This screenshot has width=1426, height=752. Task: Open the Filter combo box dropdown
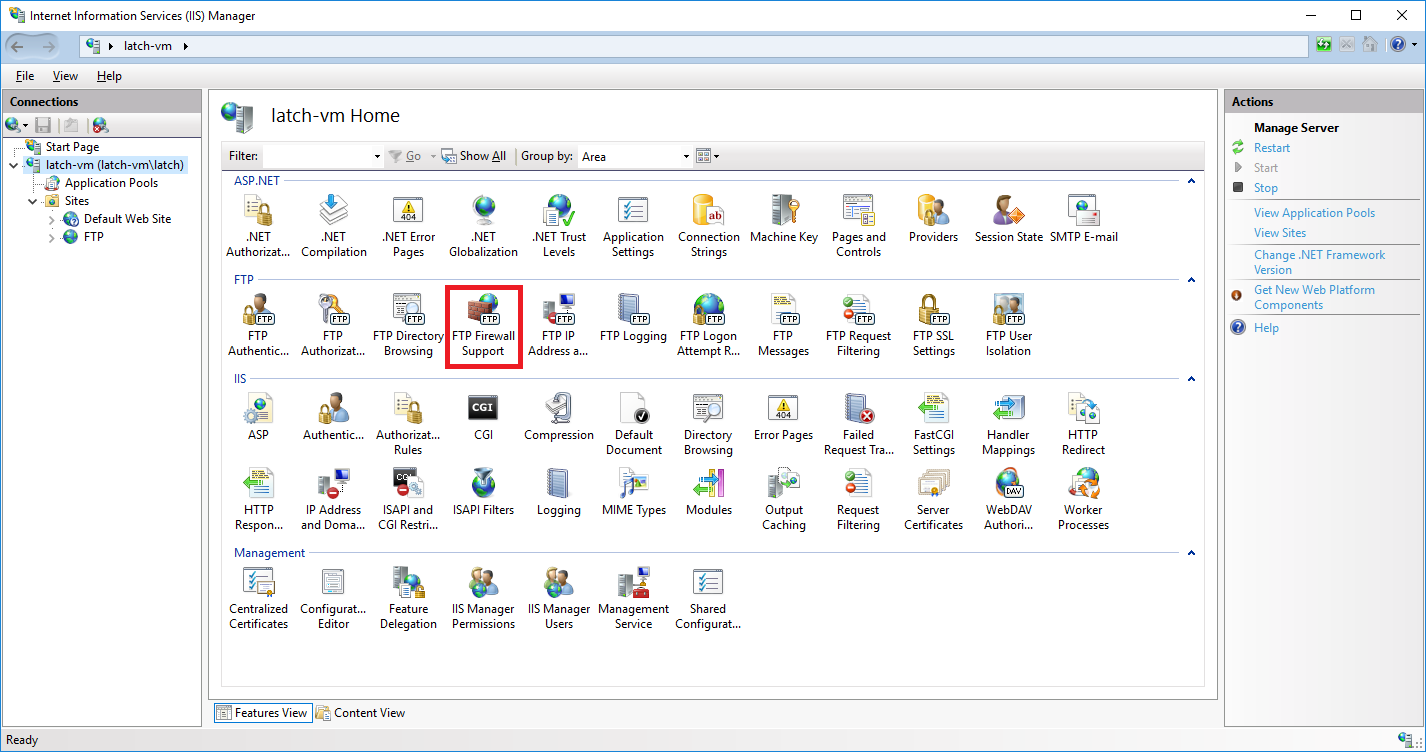377,156
